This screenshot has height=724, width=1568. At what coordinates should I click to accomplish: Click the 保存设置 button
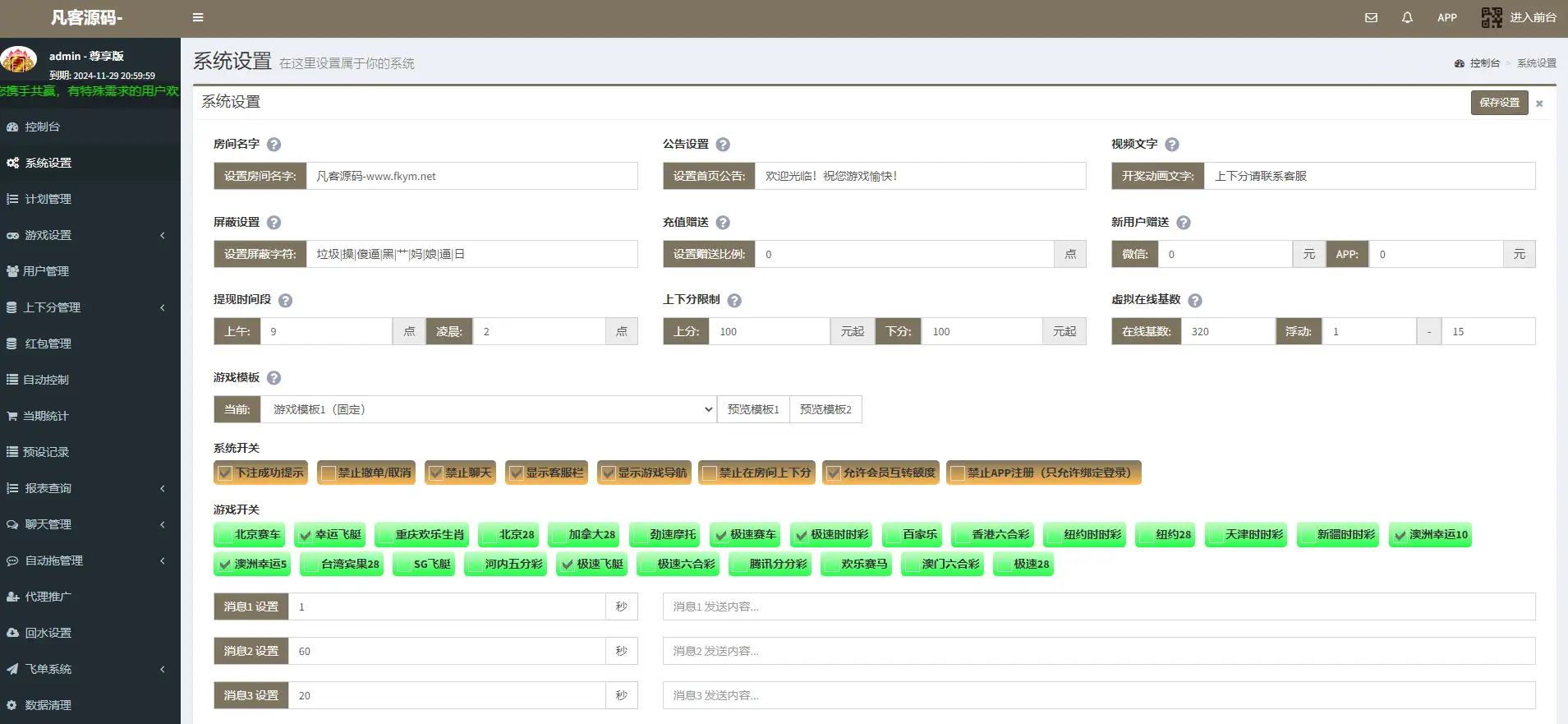(x=1499, y=103)
